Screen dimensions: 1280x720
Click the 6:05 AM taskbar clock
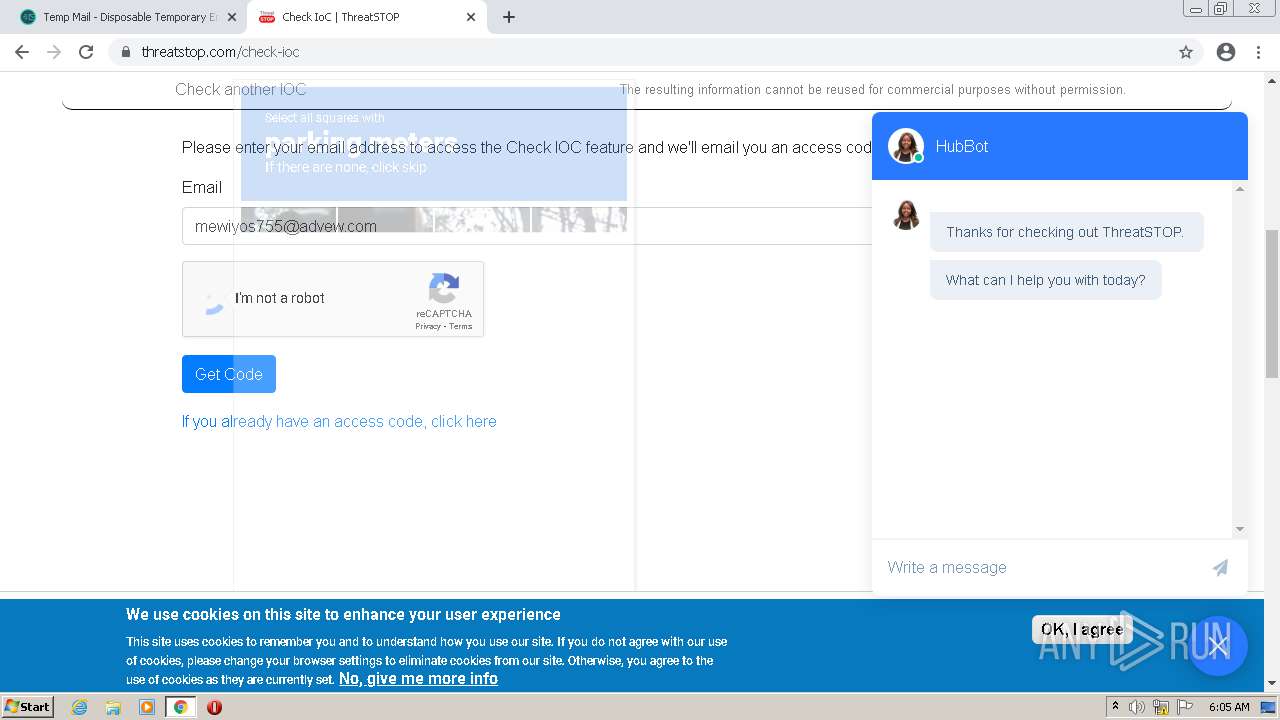click(1229, 707)
